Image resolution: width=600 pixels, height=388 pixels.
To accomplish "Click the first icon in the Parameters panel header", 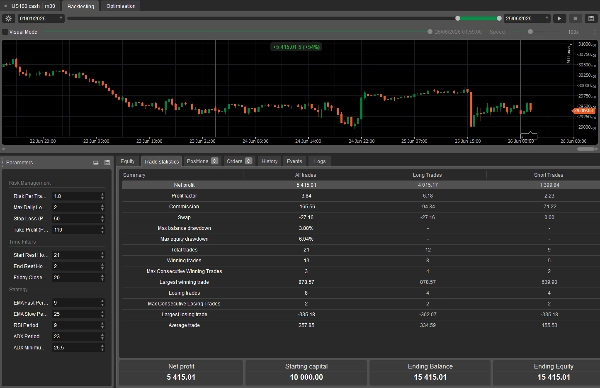I will pyautogui.click(x=96, y=163).
